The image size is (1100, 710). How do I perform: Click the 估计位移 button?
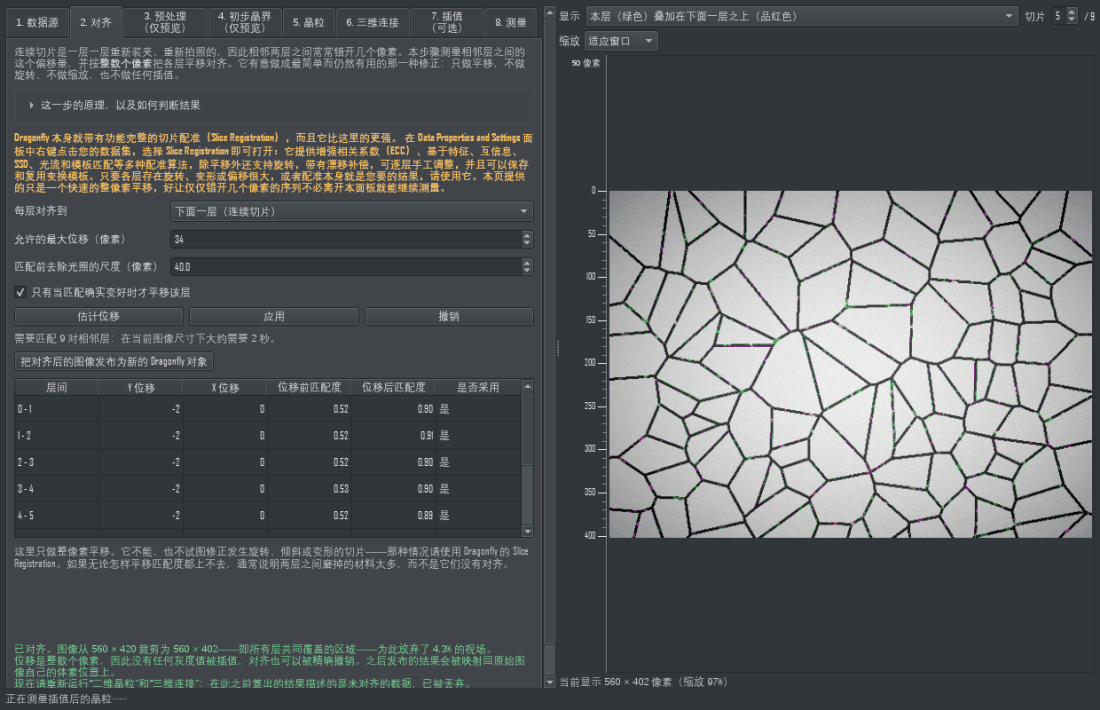99,316
